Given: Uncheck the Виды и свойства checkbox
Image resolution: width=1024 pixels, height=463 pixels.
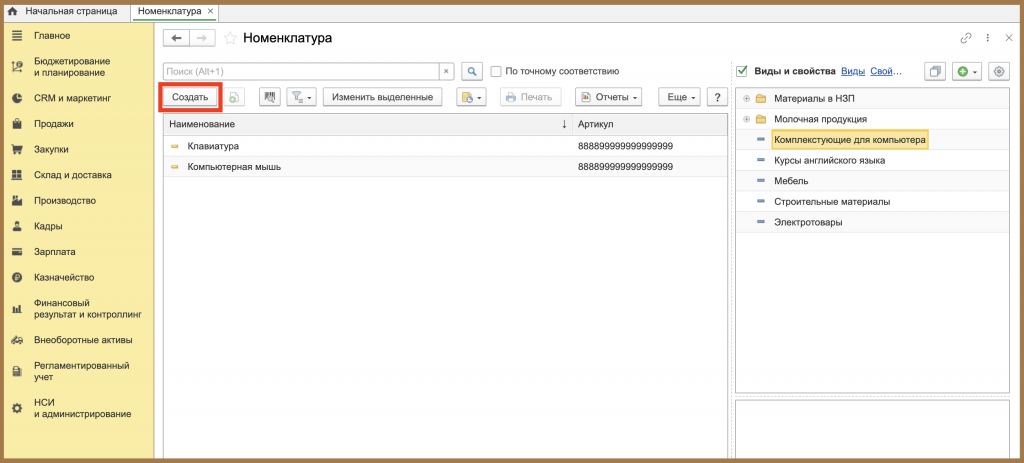Looking at the screenshot, I should 741,71.
